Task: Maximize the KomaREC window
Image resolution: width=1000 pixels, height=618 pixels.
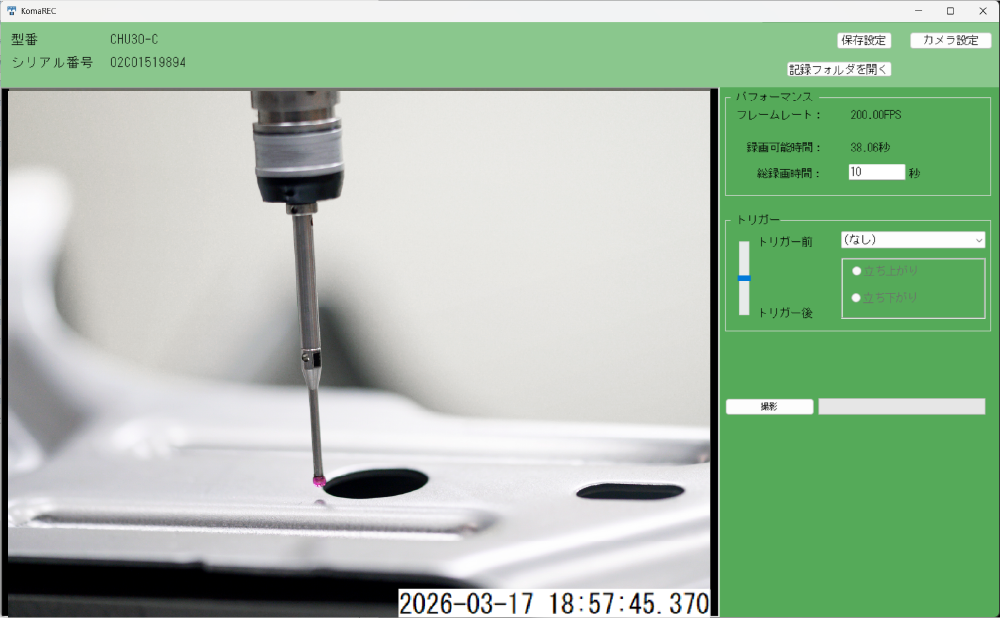Action: (x=950, y=11)
